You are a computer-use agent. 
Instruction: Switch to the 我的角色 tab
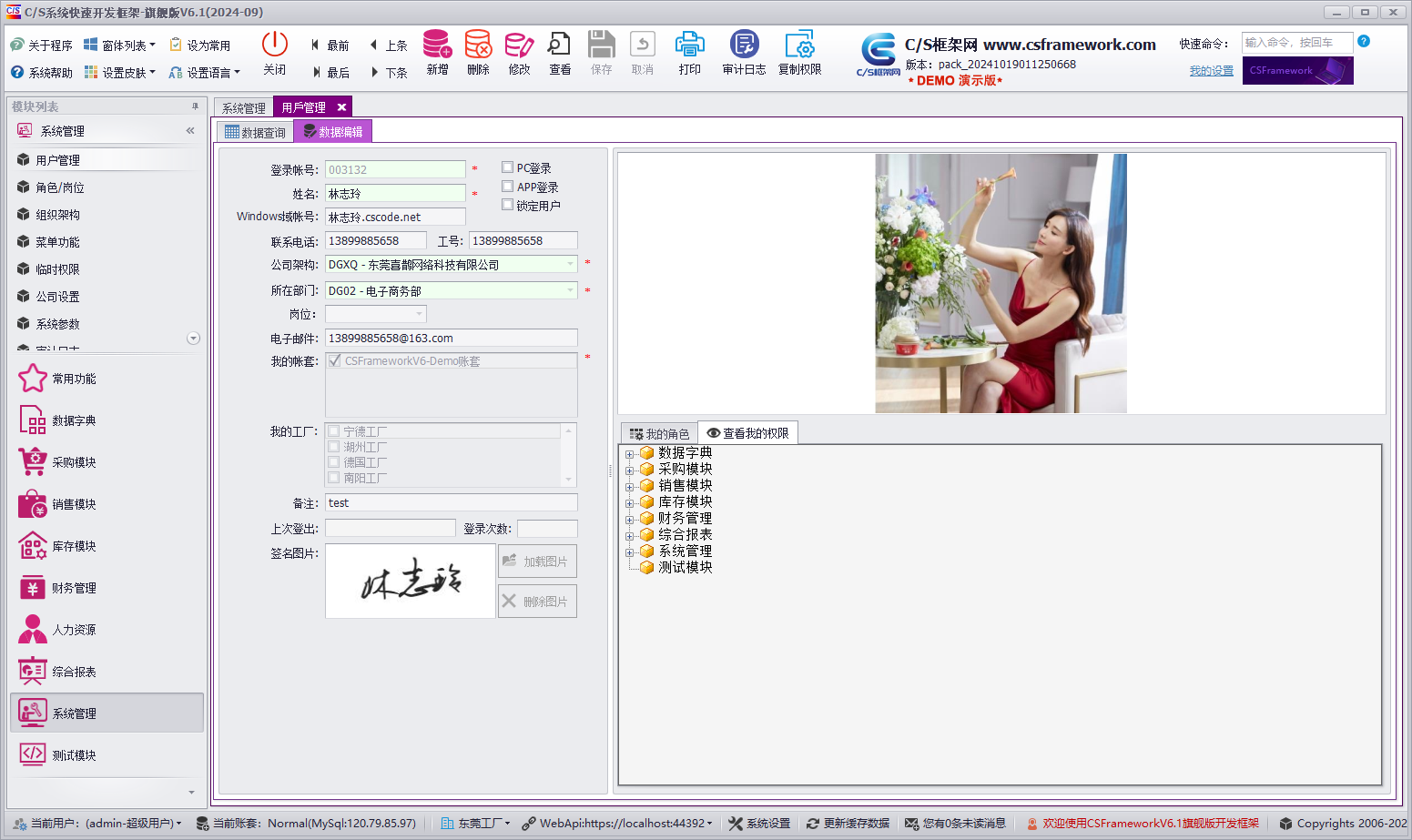[660, 434]
